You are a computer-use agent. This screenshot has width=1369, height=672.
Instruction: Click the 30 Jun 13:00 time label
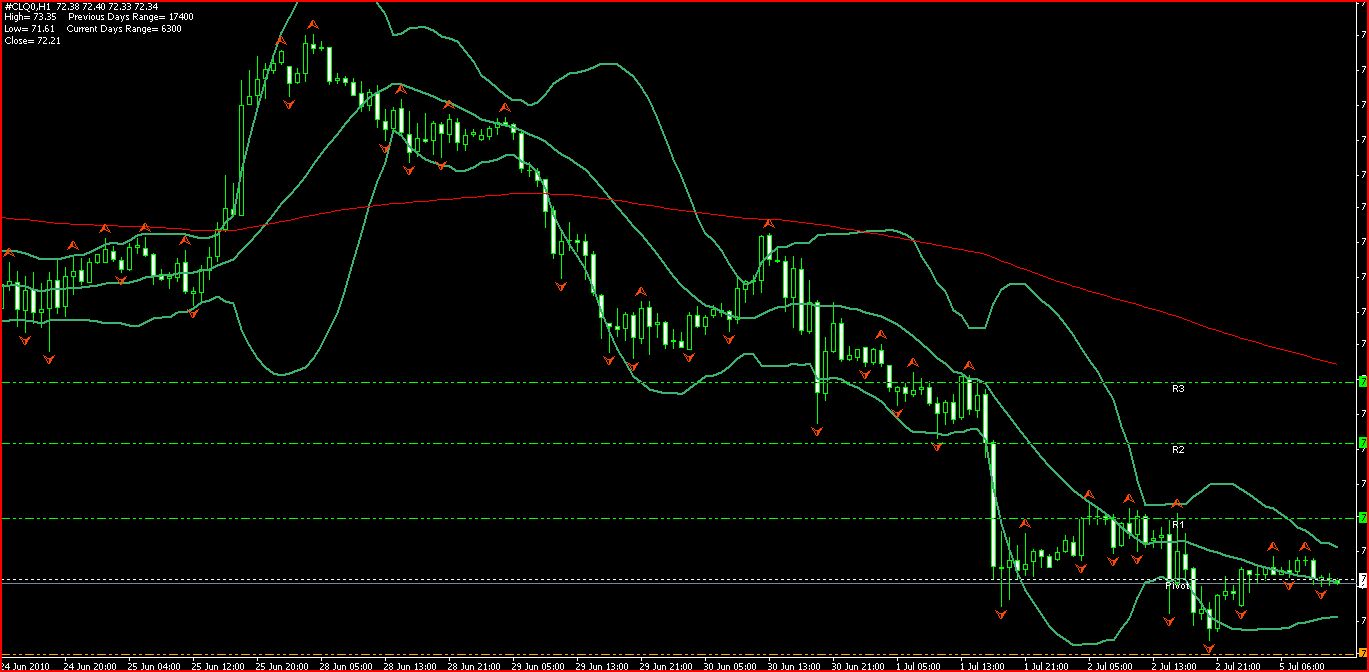pyautogui.click(x=794, y=665)
